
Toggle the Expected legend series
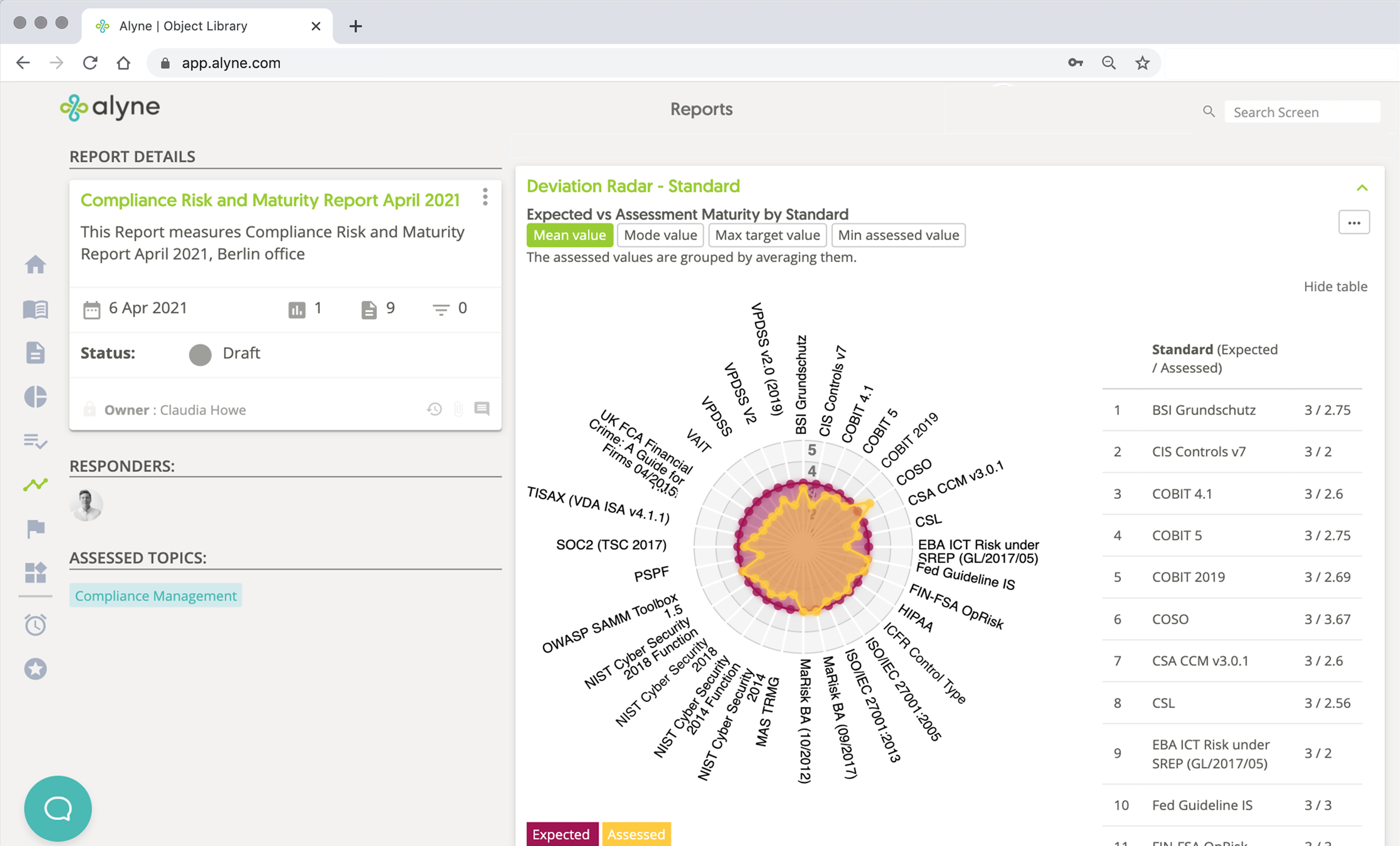(x=561, y=833)
